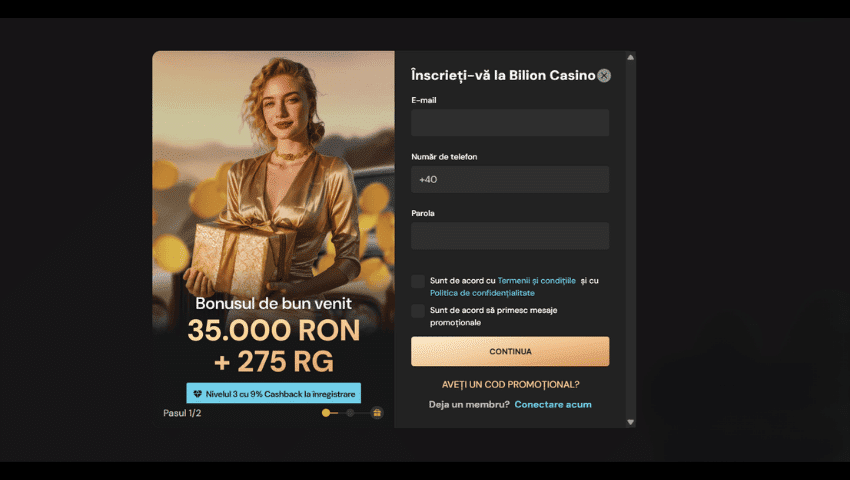Click the scrollbar down arrow
Image resolution: width=850 pixels, height=480 pixels.
(630, 422)
